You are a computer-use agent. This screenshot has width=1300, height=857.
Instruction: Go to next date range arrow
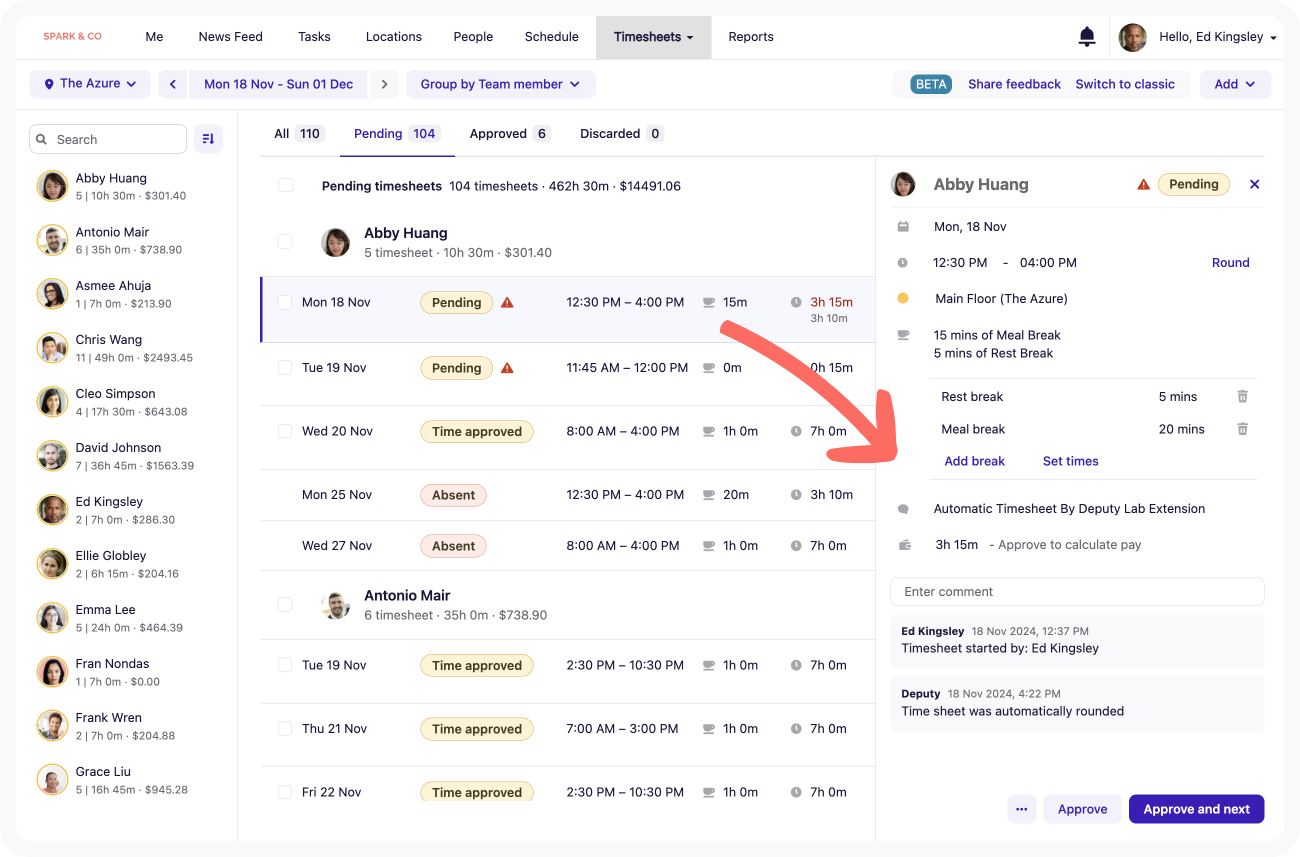(x=385, y=84)
